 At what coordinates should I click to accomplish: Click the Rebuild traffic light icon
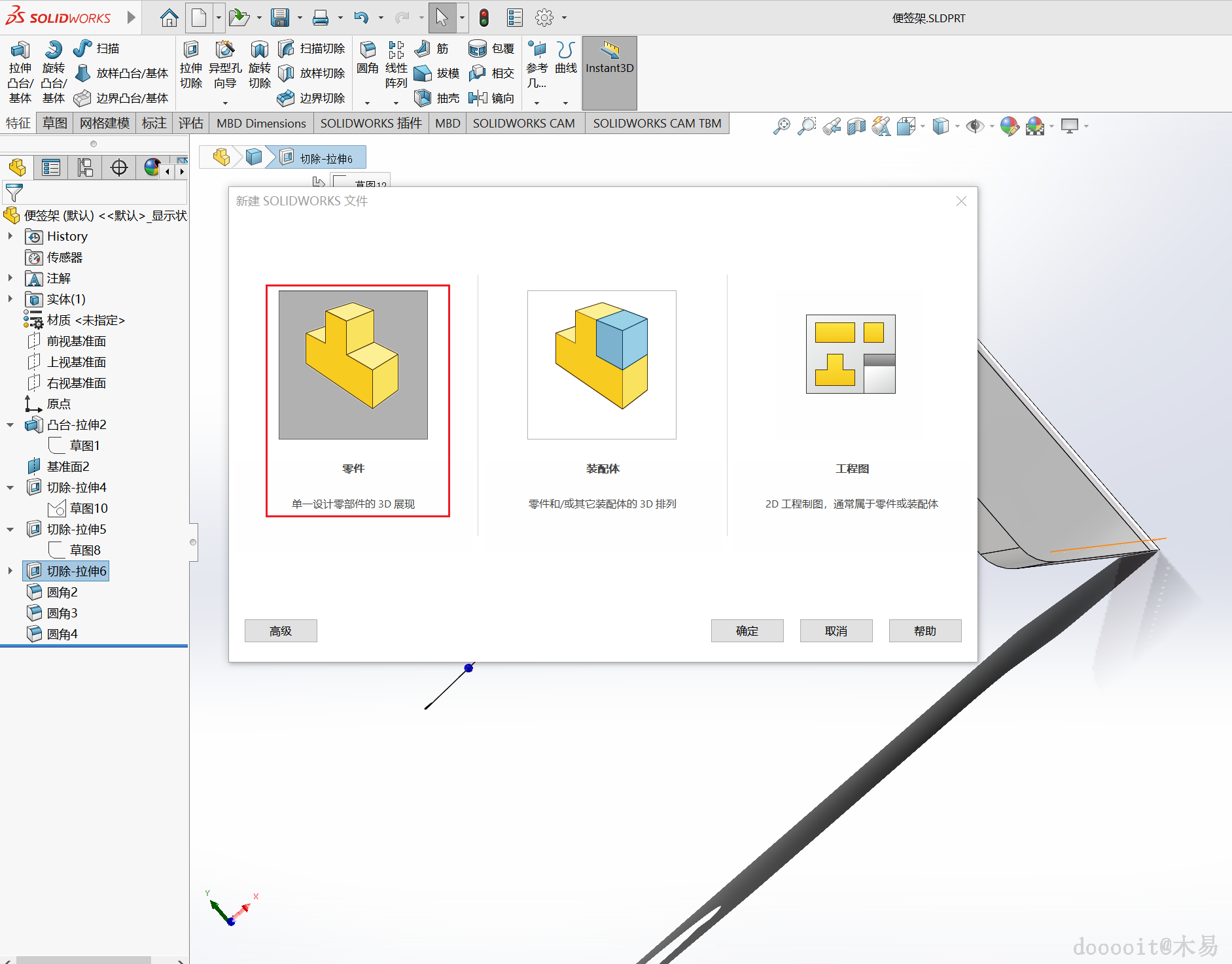point(484,18)
